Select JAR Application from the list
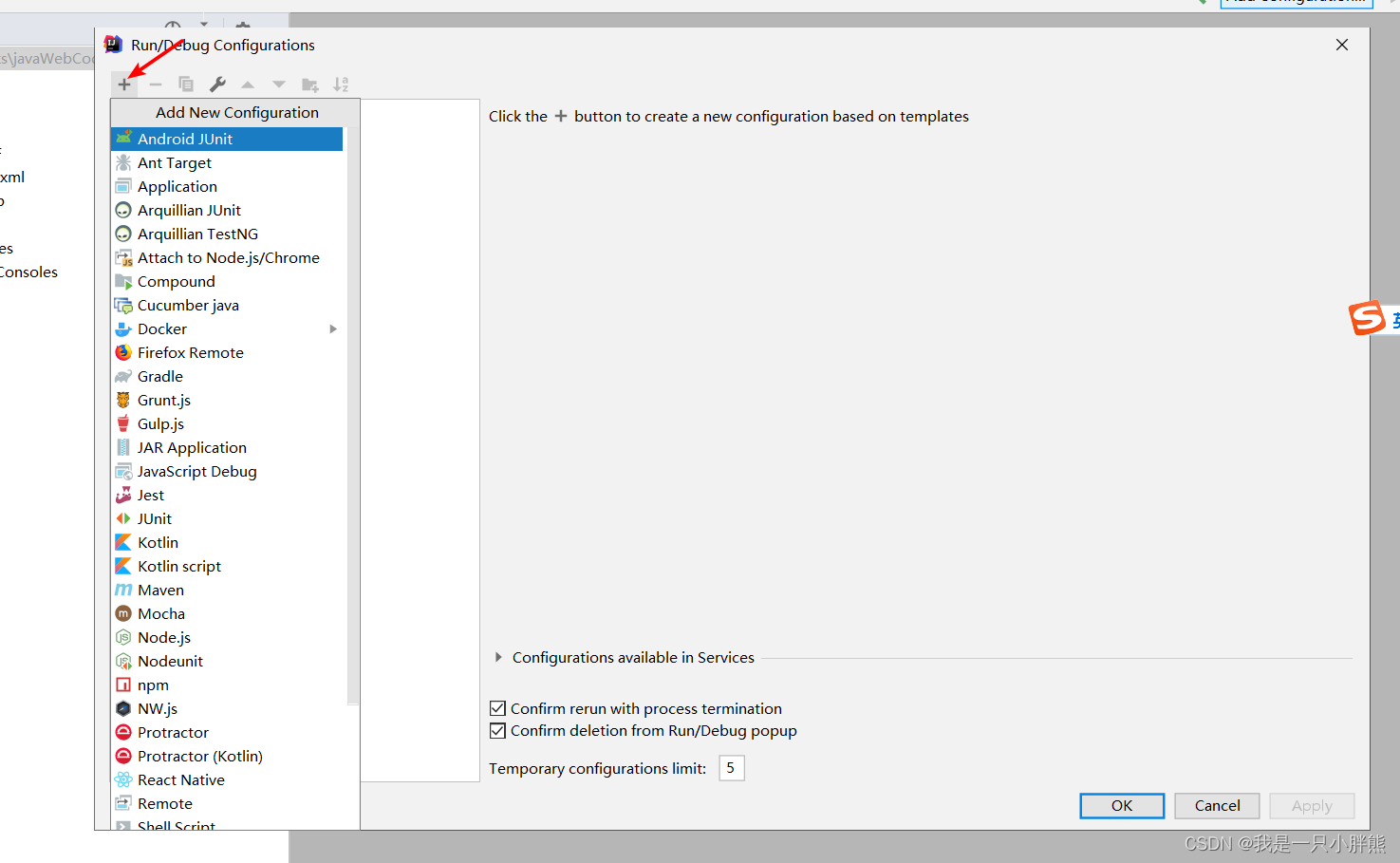1400x863 pixels. click(x=227, y=447)
